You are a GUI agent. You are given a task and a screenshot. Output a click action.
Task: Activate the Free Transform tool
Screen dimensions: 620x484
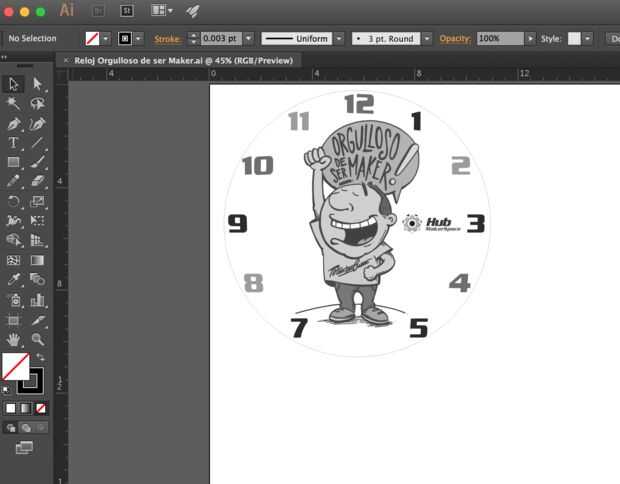pyautogui.click(x=38, y=221)
